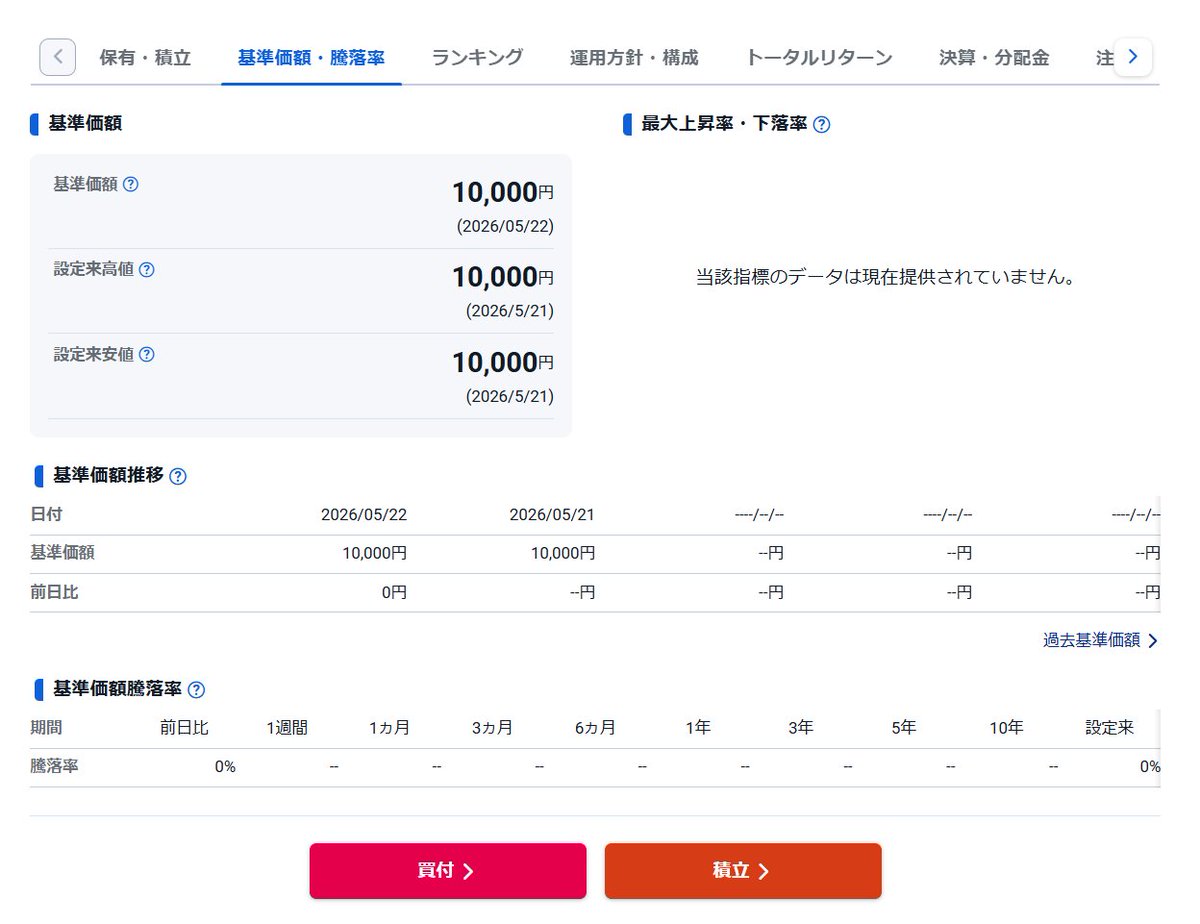Screen dimensions: 1200x924
Task: Click the 3カ月 period column header
Action: (492, 728)
